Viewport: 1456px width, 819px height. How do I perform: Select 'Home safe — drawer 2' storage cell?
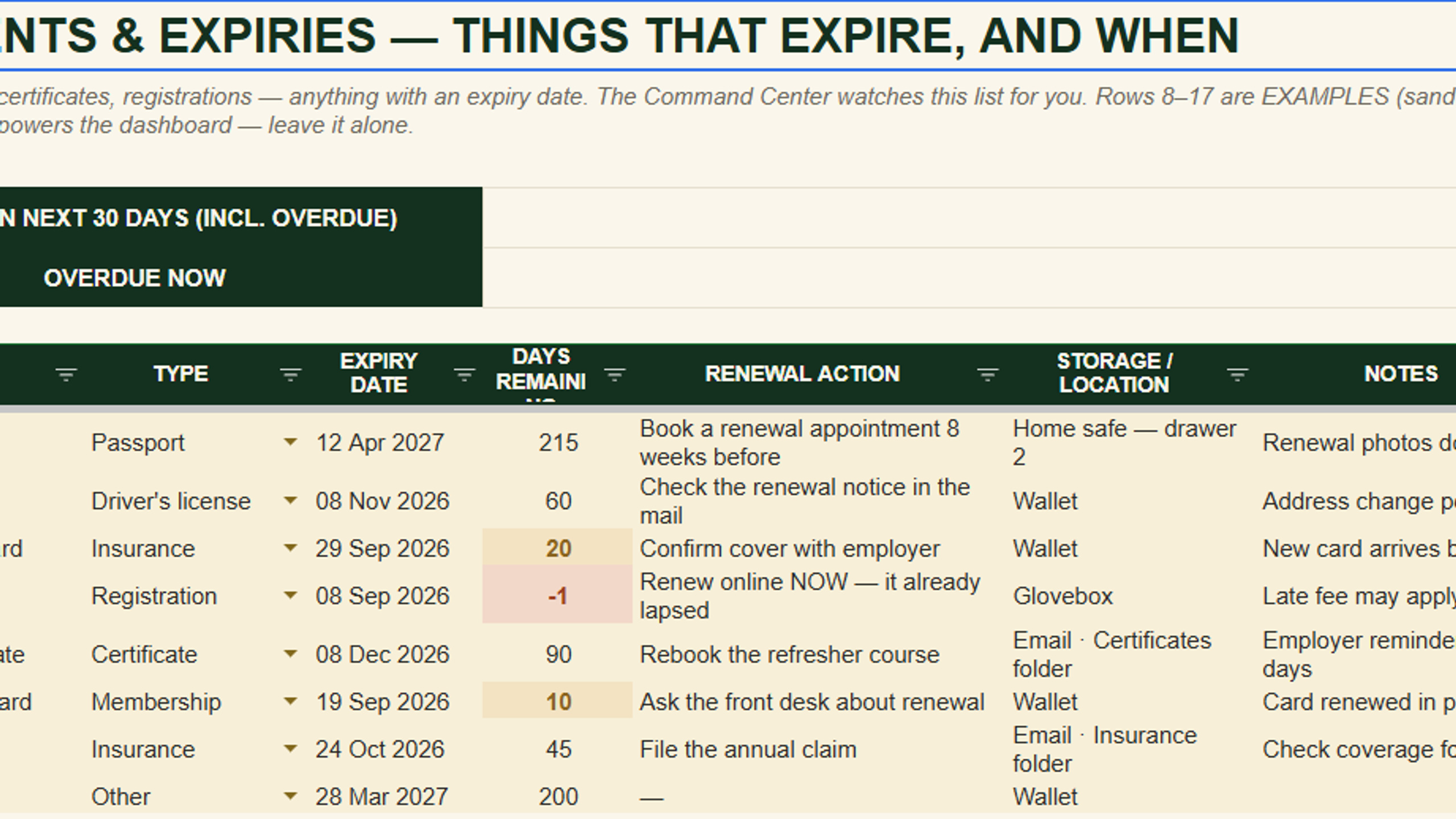pyautogui.click(x=1131, y=442)
